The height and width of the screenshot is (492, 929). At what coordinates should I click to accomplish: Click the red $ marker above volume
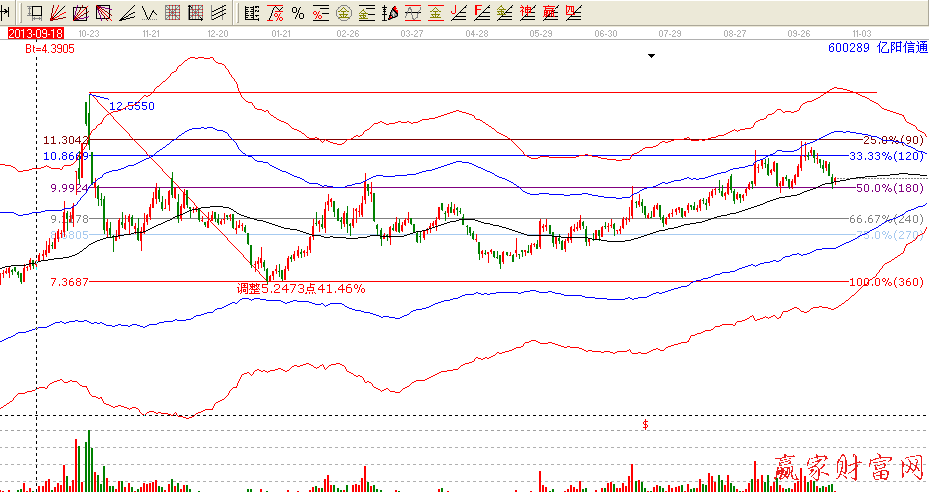coord(645,425)
